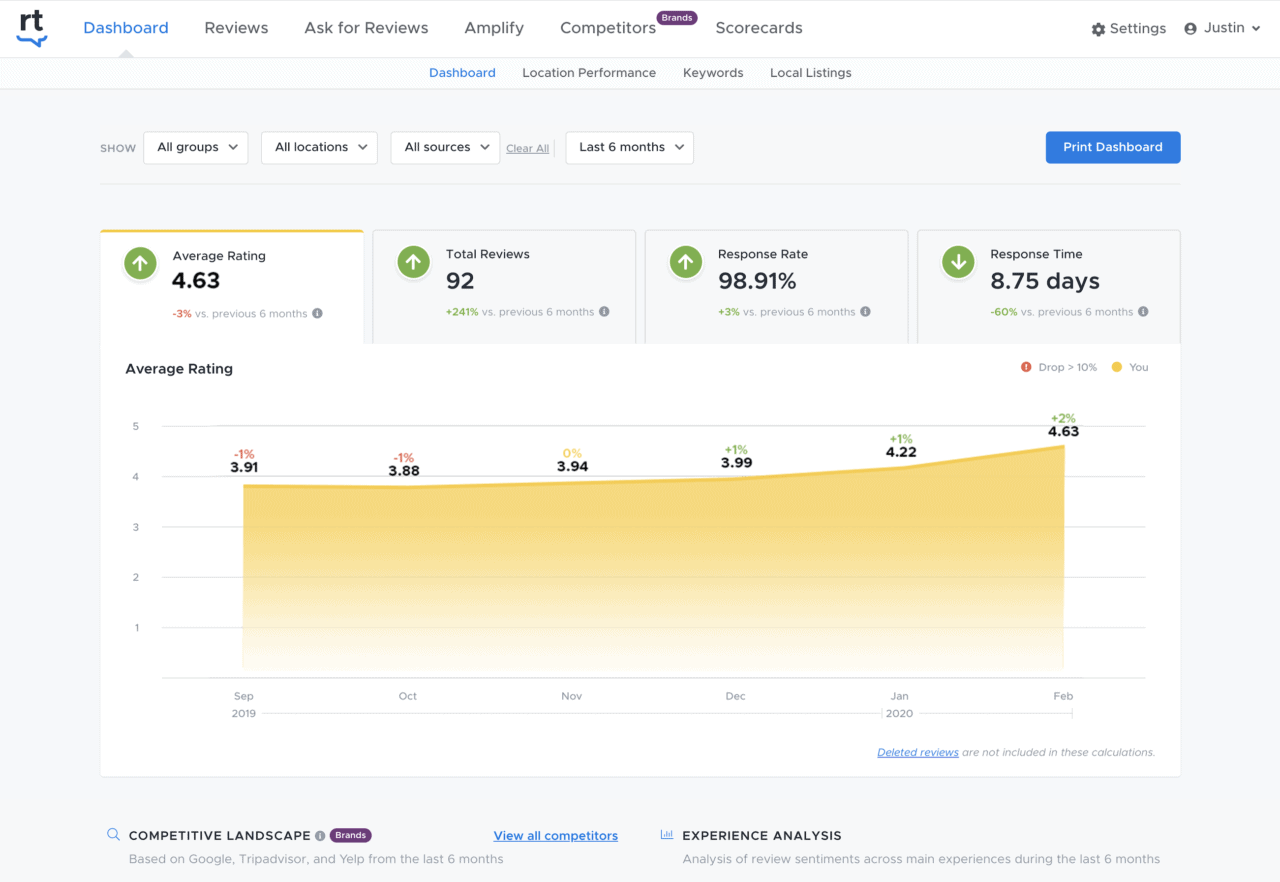1280x882 pixels.
Task: Click the bar chart icon beside Experience Analysis
Action: point(666,835)
